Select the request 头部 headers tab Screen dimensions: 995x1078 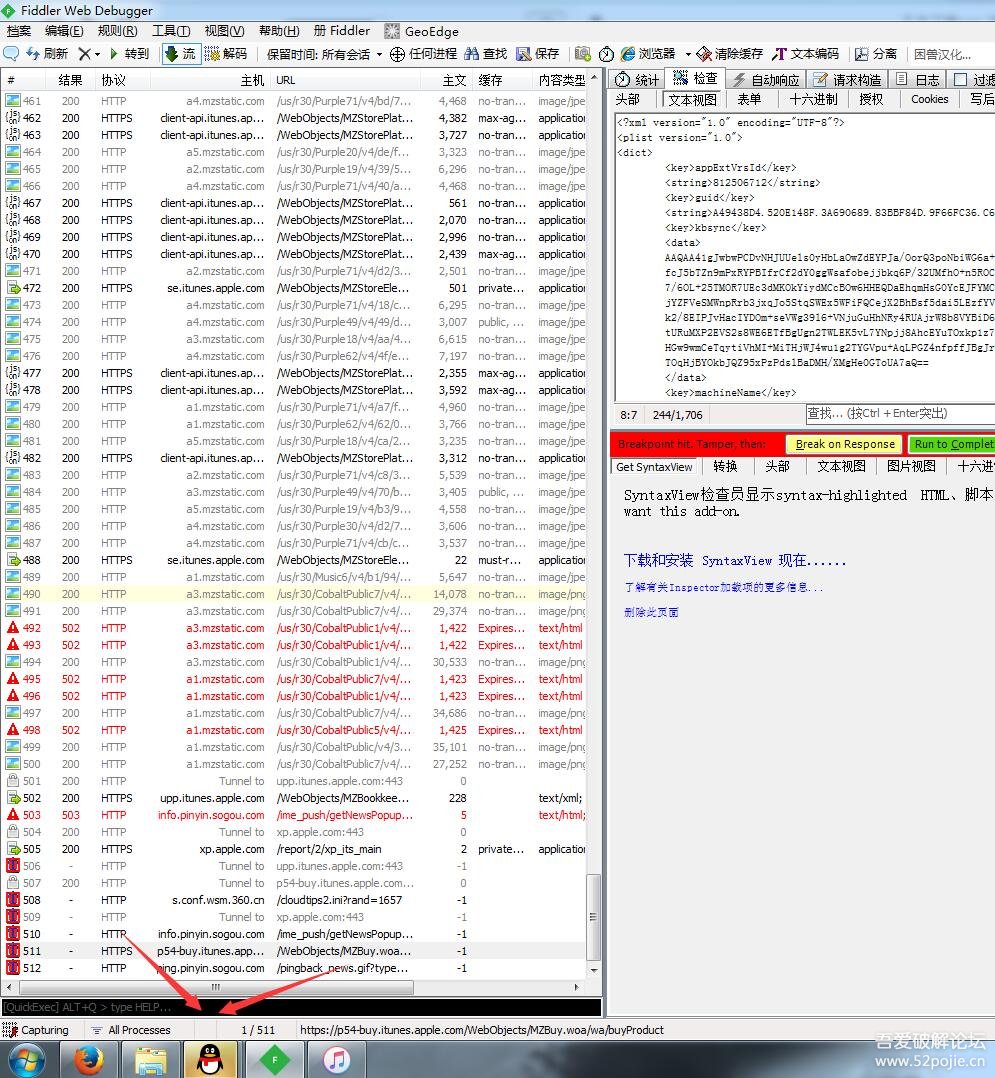click(627, 100)
